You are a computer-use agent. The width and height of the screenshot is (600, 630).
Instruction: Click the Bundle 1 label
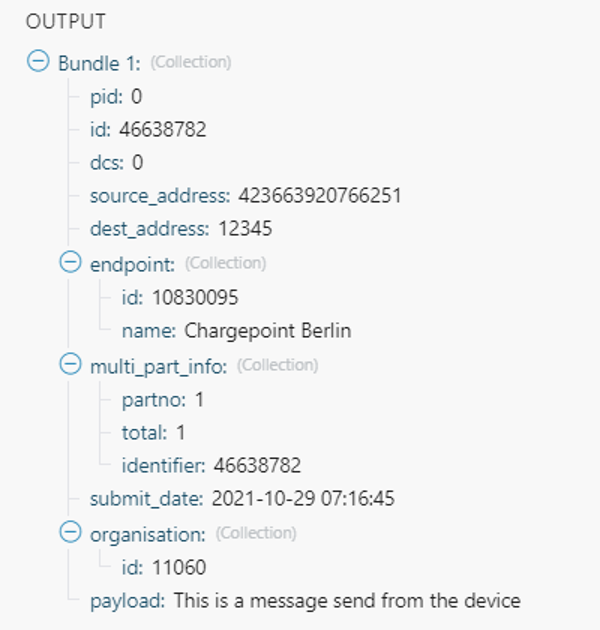pyautogui.click(x=99, y=62)
